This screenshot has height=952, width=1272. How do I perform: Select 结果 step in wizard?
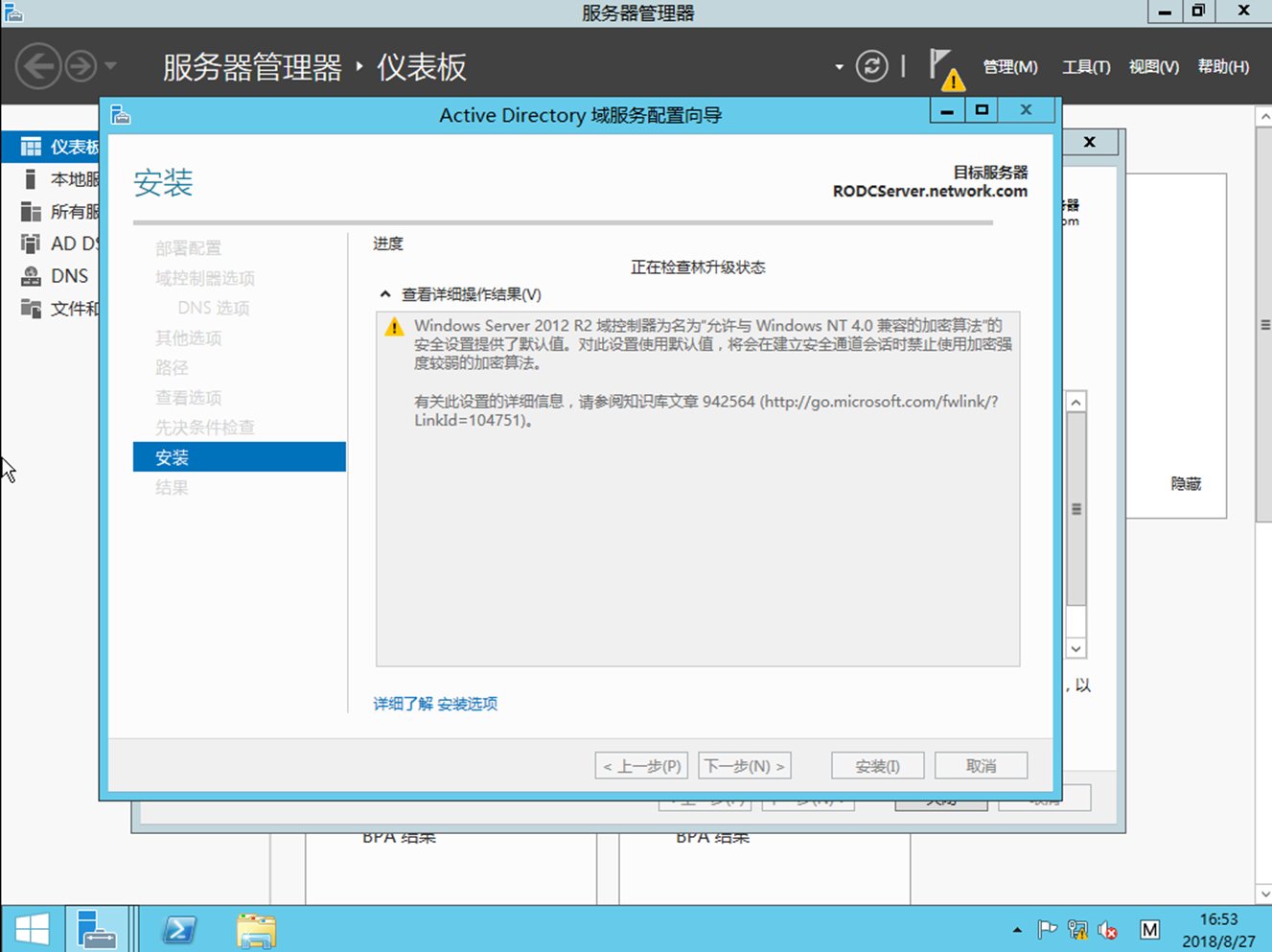(x=173, y=487)
